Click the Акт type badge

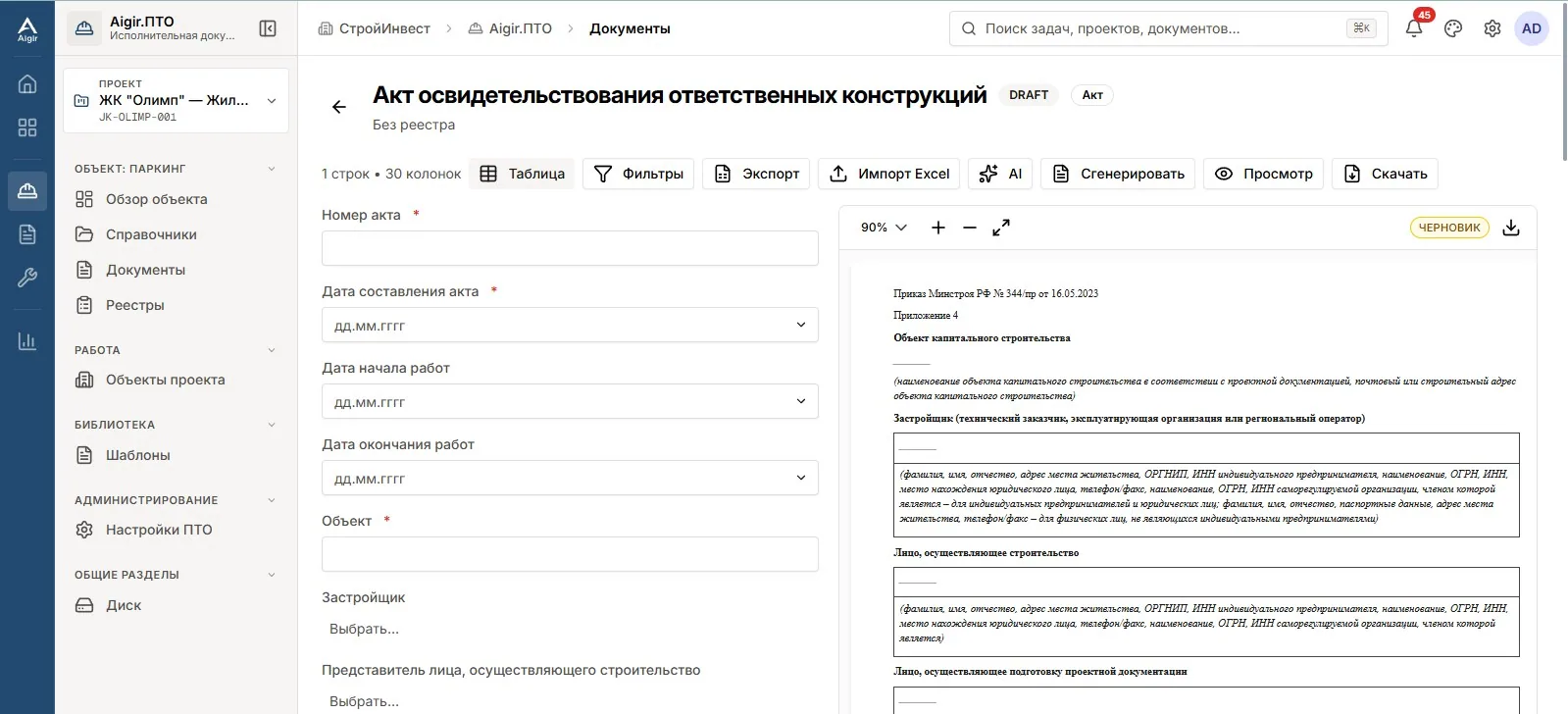point(1092,95)
